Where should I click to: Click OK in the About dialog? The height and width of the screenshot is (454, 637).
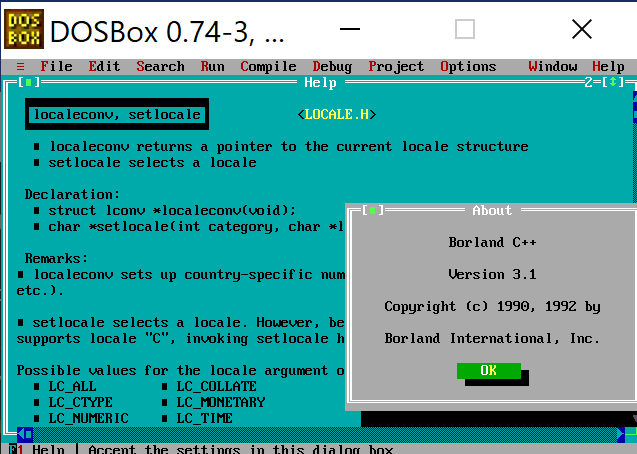click(x=488, y=370)
